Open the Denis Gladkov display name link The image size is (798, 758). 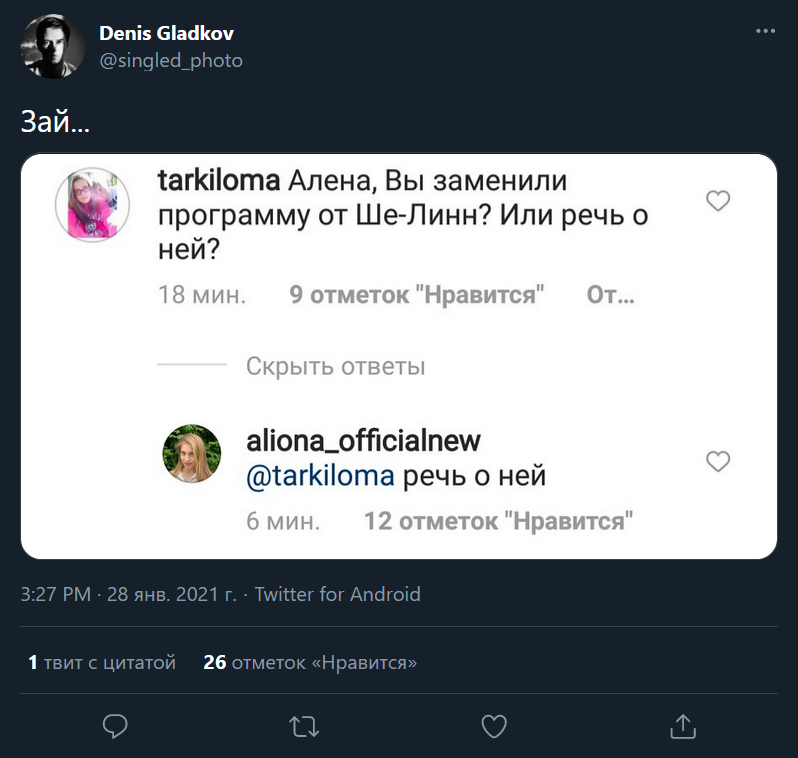click(x=166, y=33)
